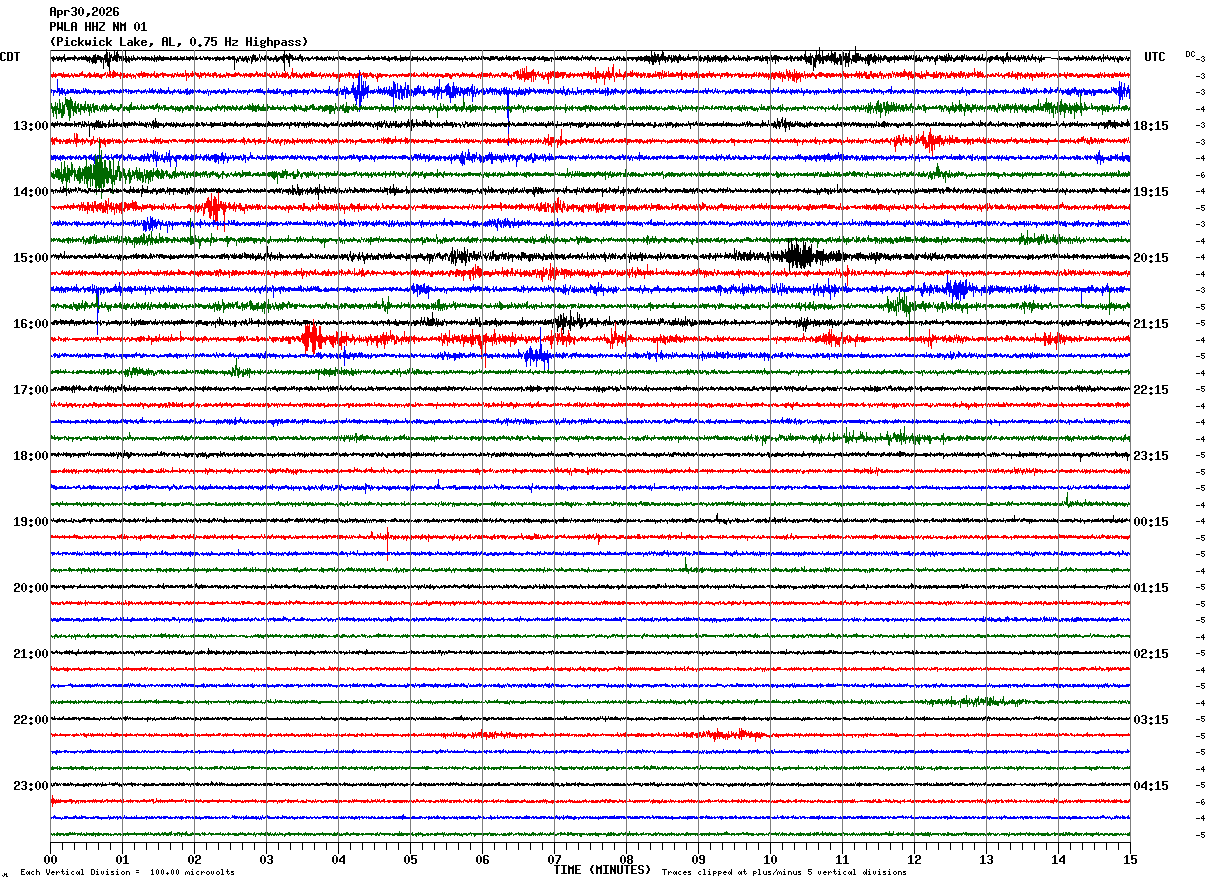Click the 20:15 UTC label
The height and width of the screenshot is (886, 1210).
click(1150, 258)
